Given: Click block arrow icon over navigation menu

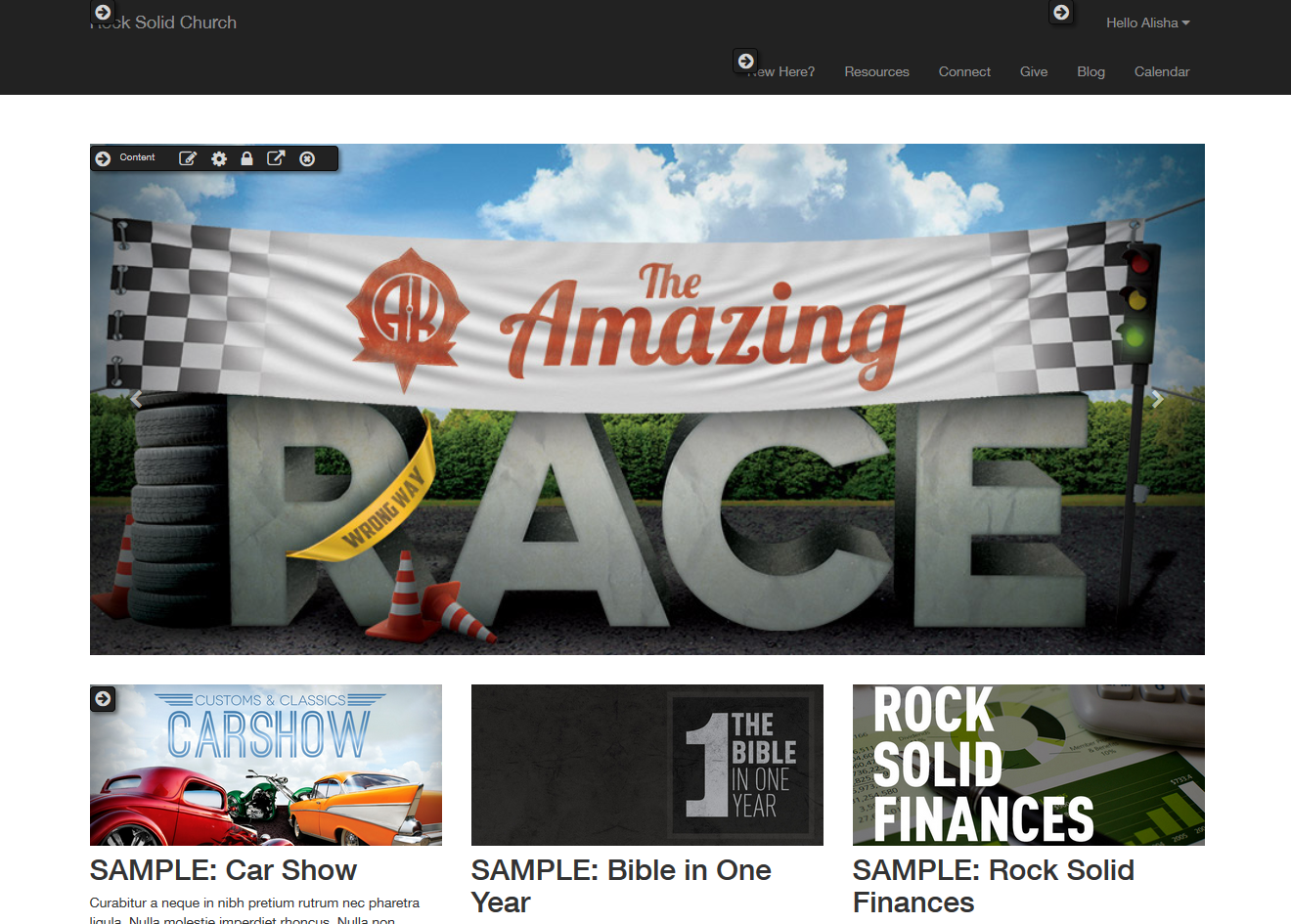Looking at the screenshot, I should 745,61.
